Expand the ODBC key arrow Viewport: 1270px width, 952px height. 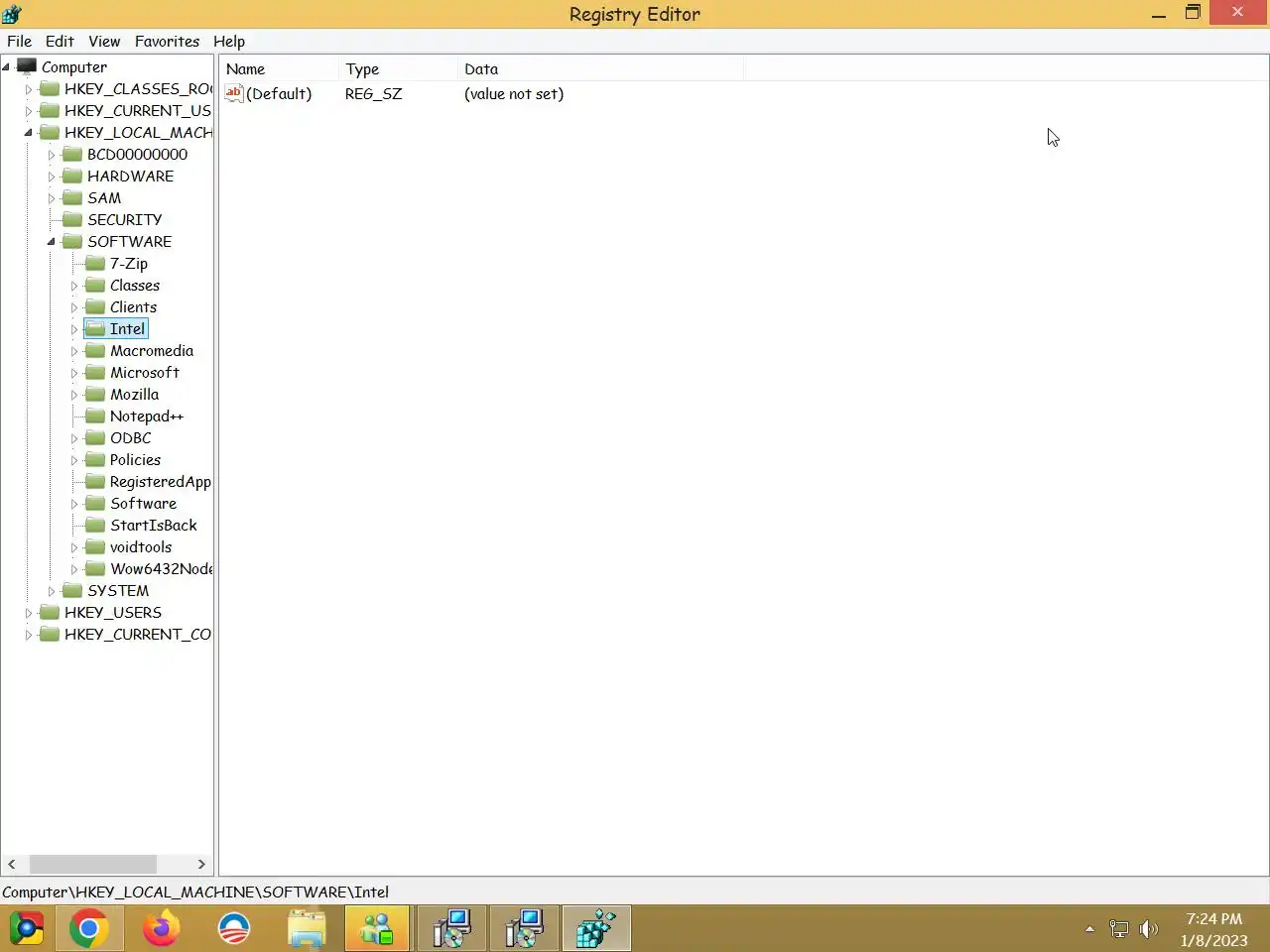[74, 438]
